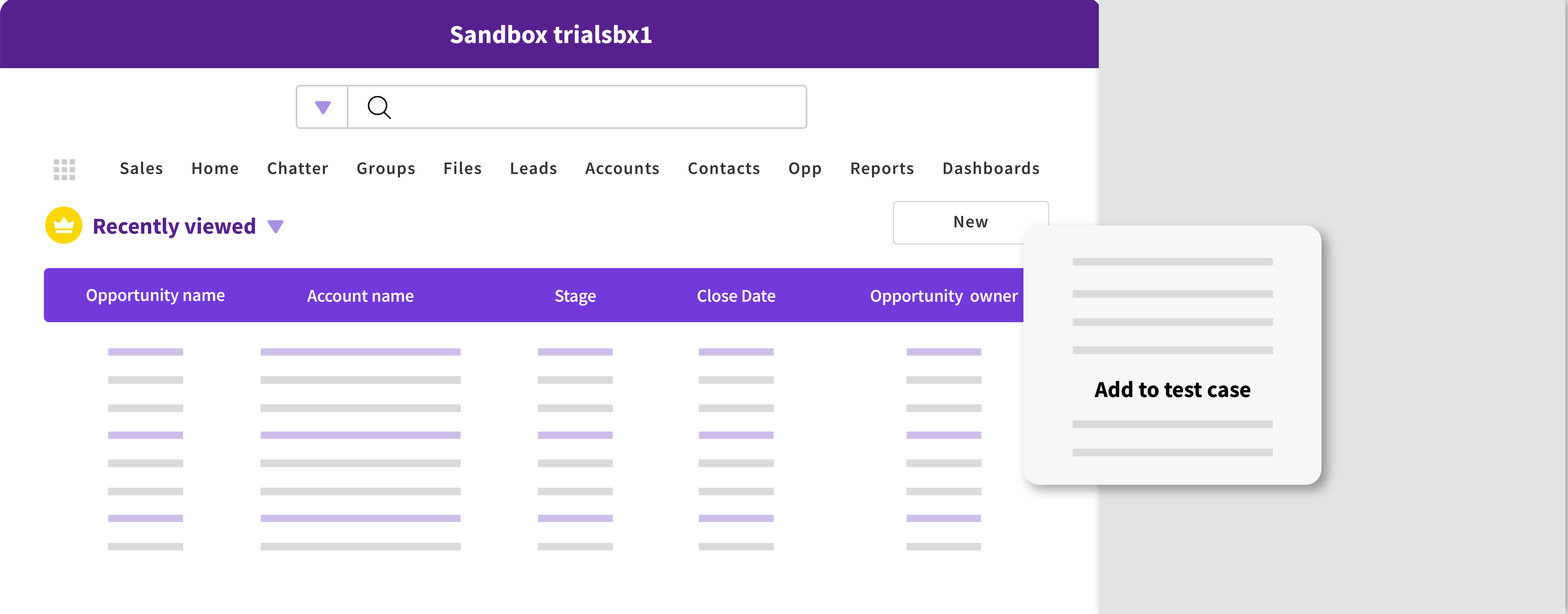Image resolution: width=1568 pixels, height=614 pixels.
Task: Click the app launcher grid icon
Action: 64,169
